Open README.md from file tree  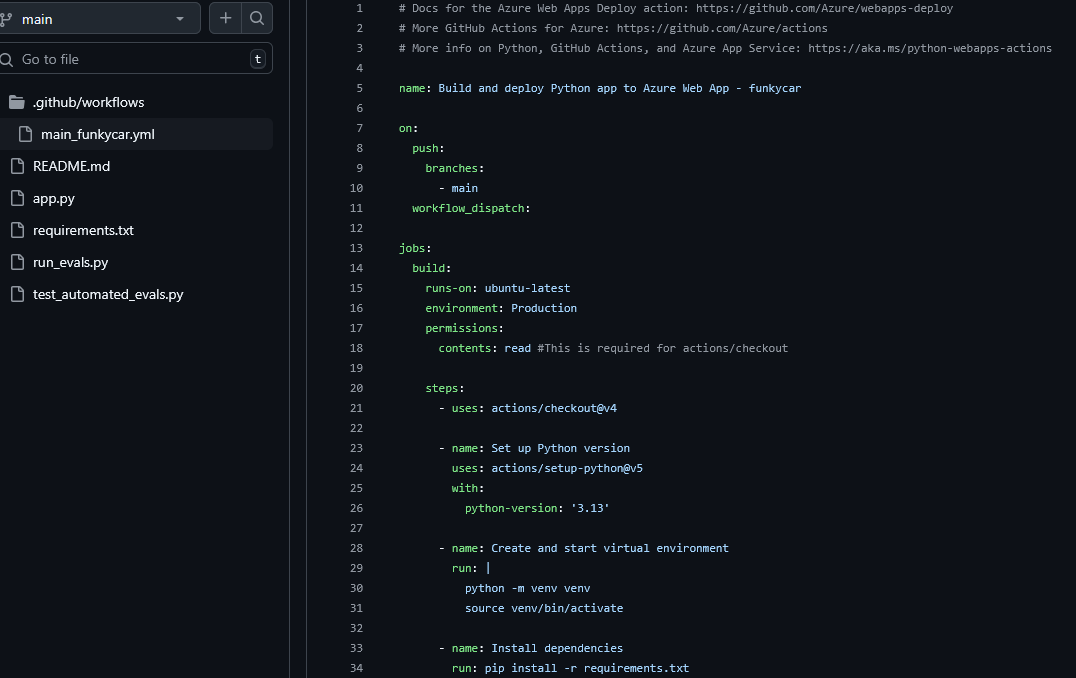coord(71,166)
